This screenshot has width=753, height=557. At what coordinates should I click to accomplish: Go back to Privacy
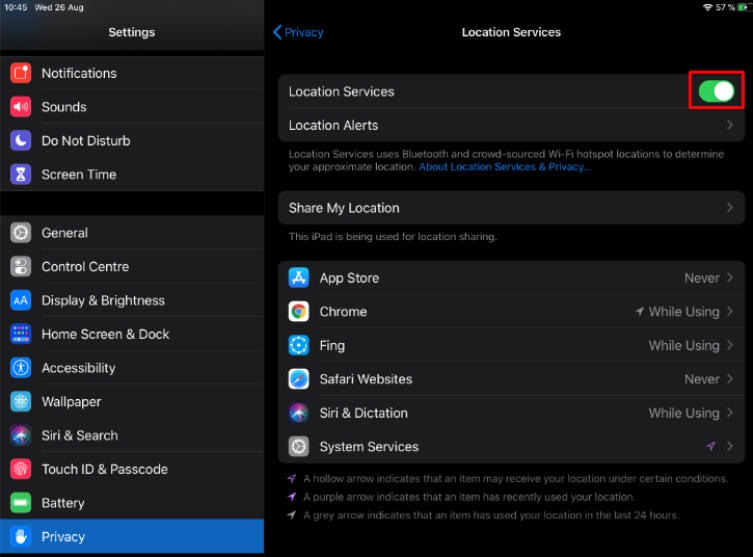(x=298, y=32)
